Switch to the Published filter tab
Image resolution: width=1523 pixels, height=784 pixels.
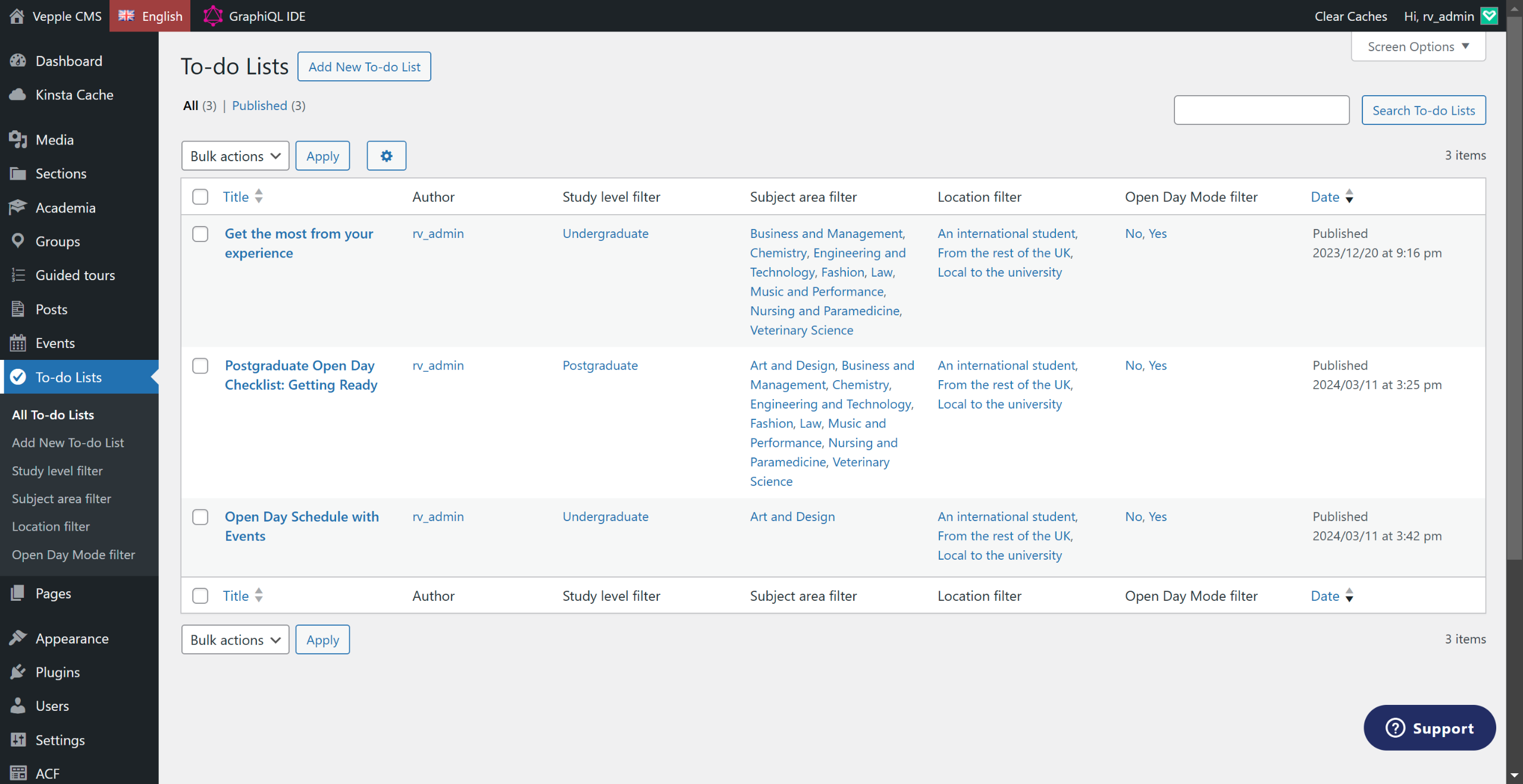click(259, 105)
